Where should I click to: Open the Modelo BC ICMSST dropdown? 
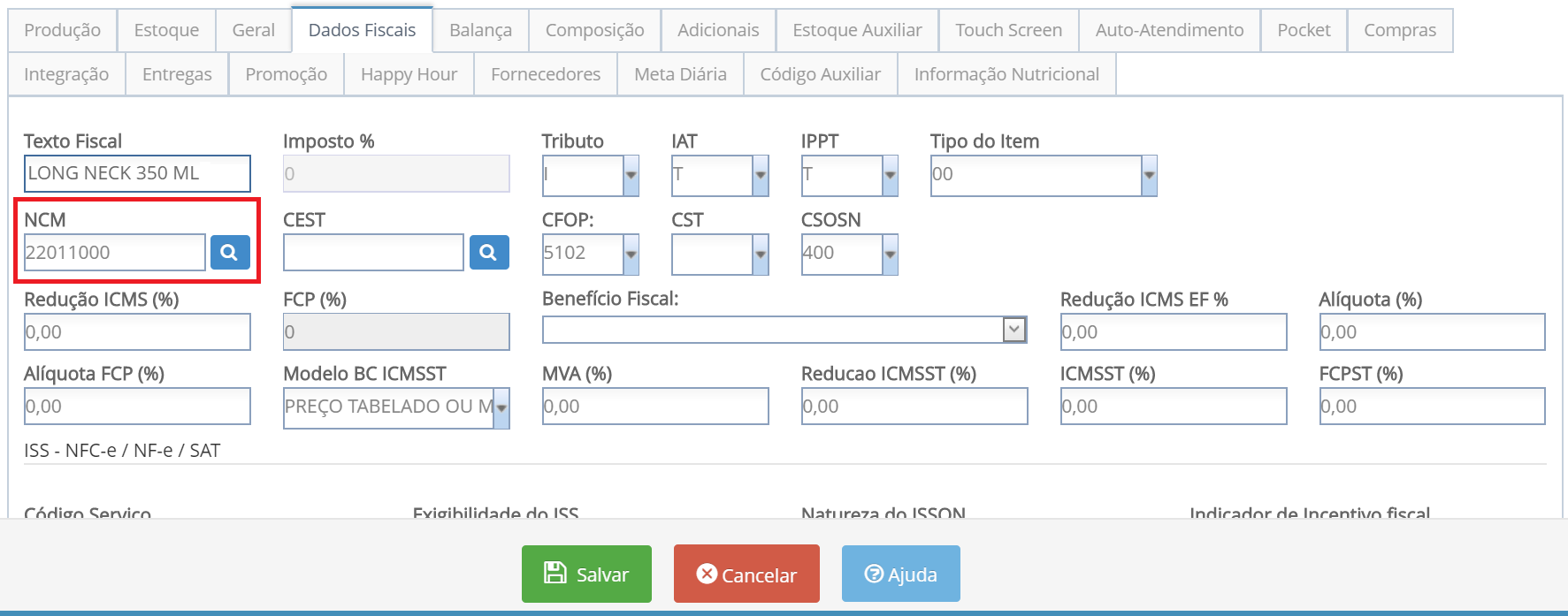[501, 408]
